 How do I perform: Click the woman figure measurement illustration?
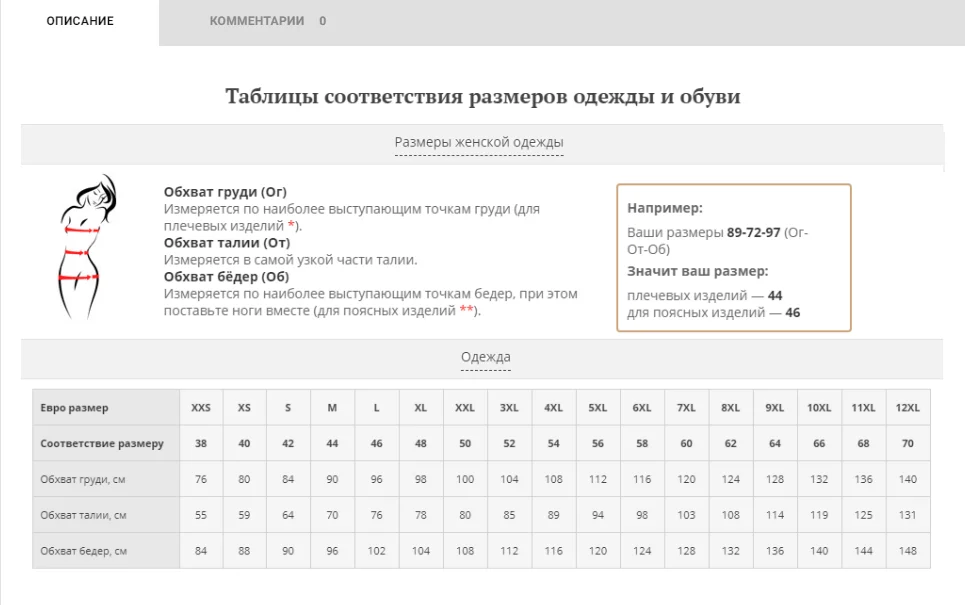[87, 247]
